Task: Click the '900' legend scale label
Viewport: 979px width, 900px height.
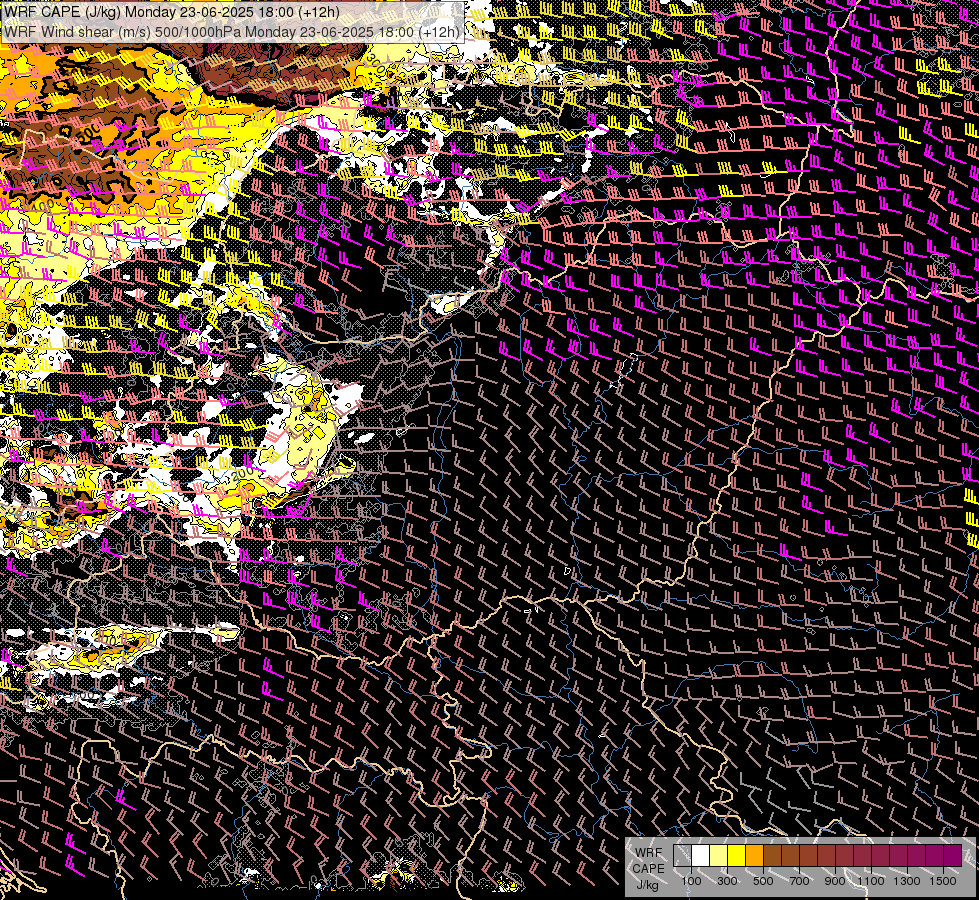Action: [835, 881]
